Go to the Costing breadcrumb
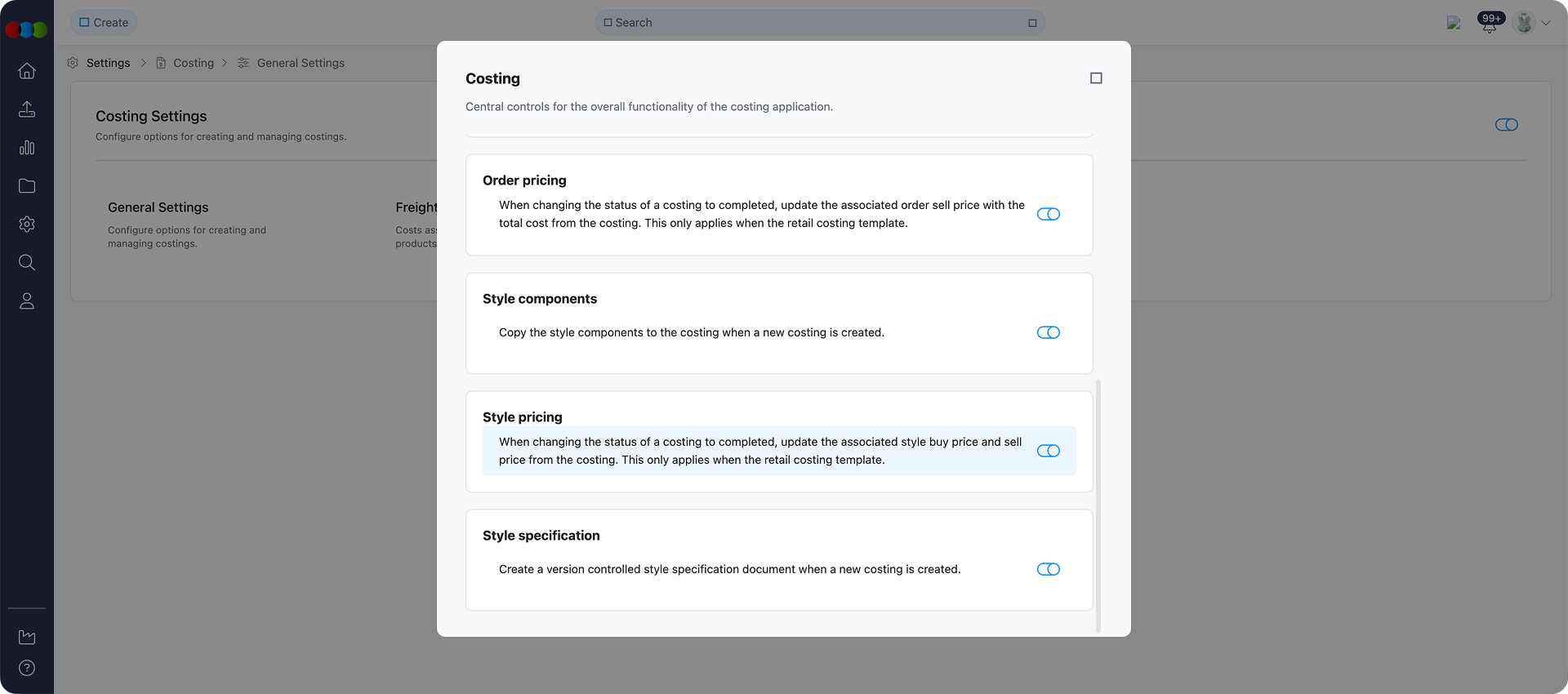This screenshot has height=694, width=1568. pos(194,63)
